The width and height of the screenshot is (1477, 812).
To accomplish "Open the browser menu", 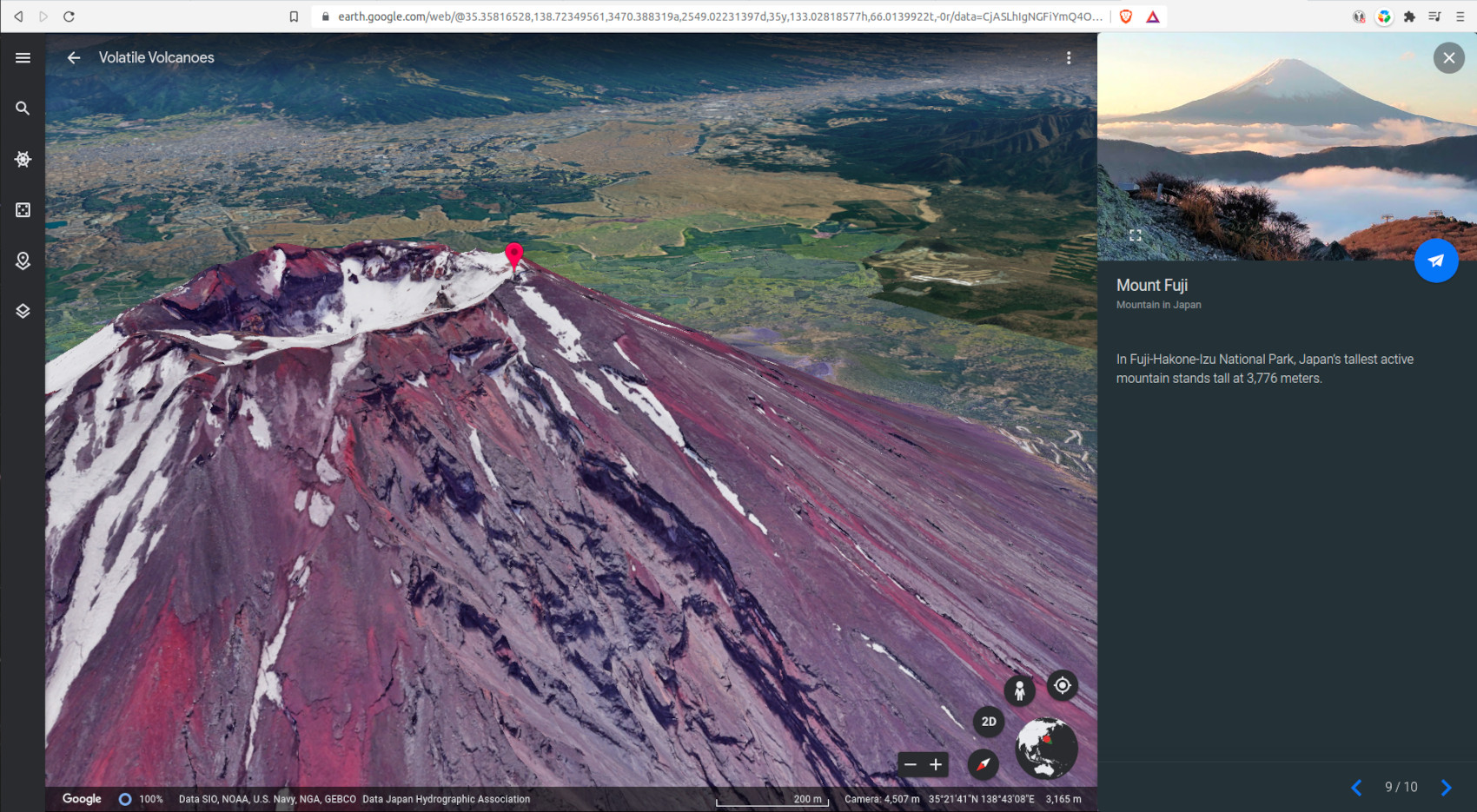I will [x=1461, y=16].
